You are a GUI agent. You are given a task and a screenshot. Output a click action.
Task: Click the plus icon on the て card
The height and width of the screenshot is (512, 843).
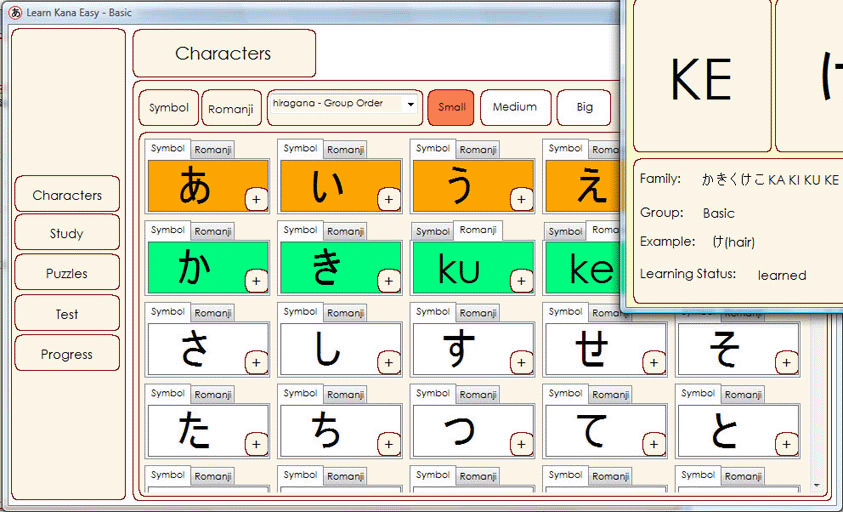click(x=654, y=445)
